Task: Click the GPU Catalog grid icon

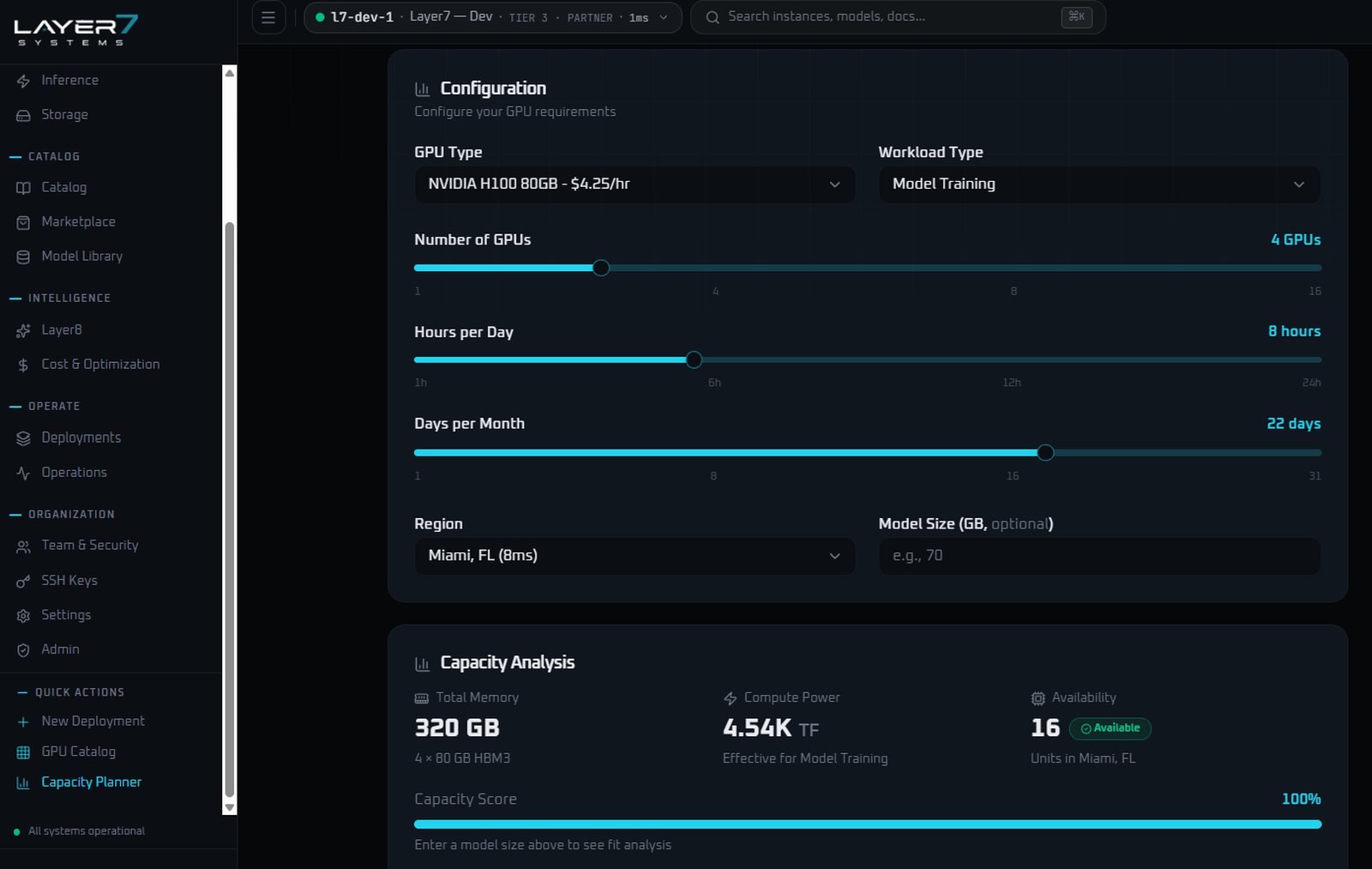Action: (x=23, y=752)
